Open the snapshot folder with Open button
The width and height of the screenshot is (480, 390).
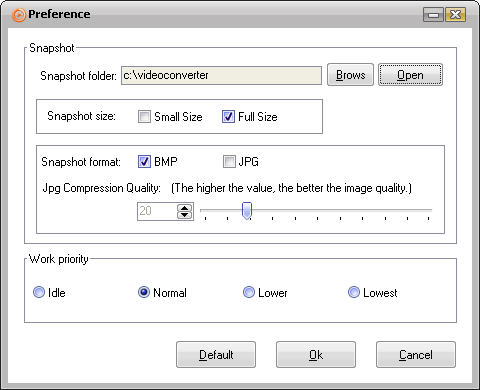tap(410, 75)
